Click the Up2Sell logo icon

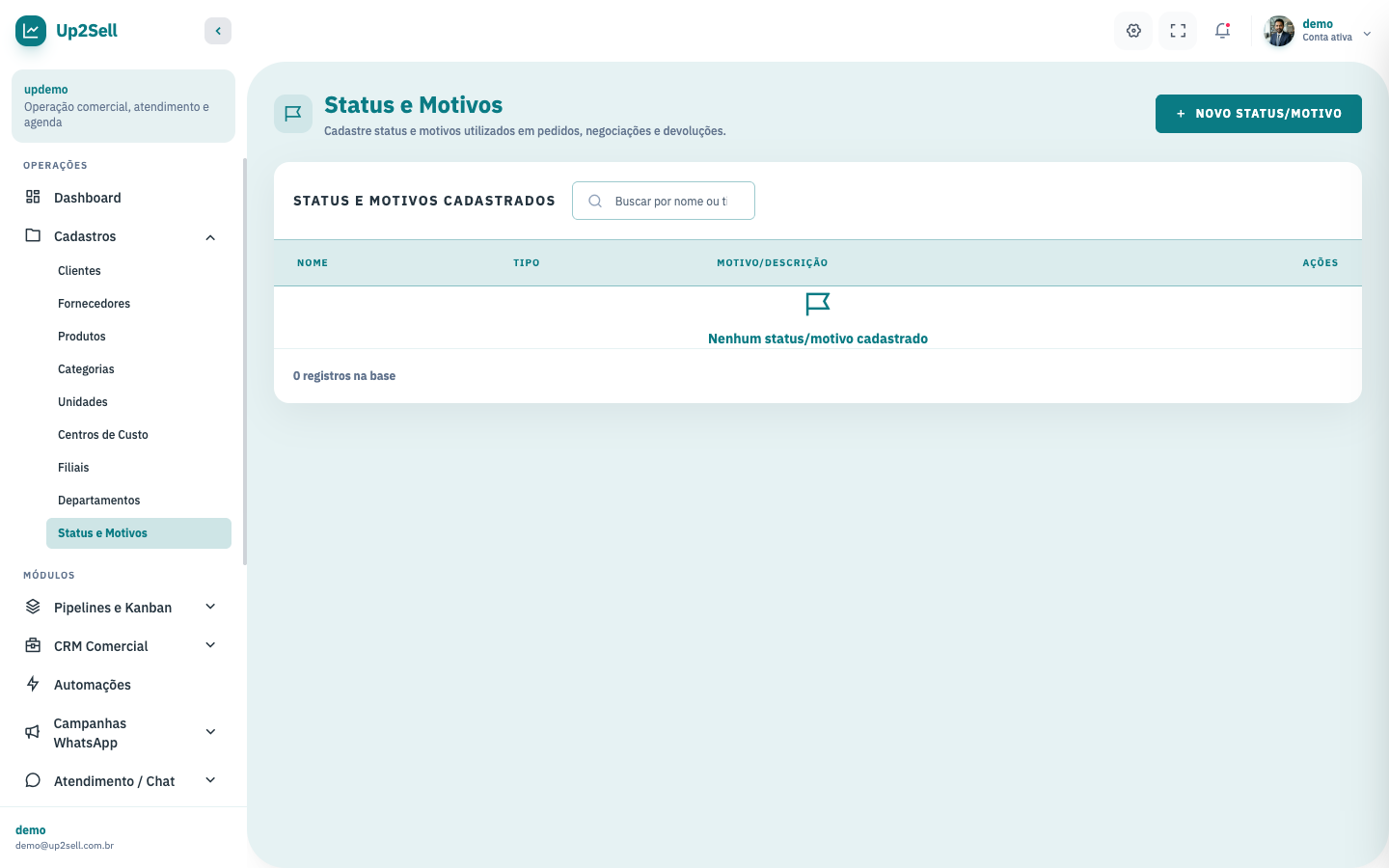(x=31, y=31)
